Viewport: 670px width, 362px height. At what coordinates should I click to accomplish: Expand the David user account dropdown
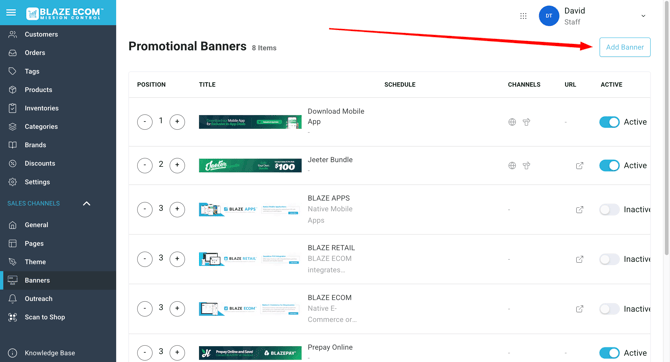(x=643, y=16)
